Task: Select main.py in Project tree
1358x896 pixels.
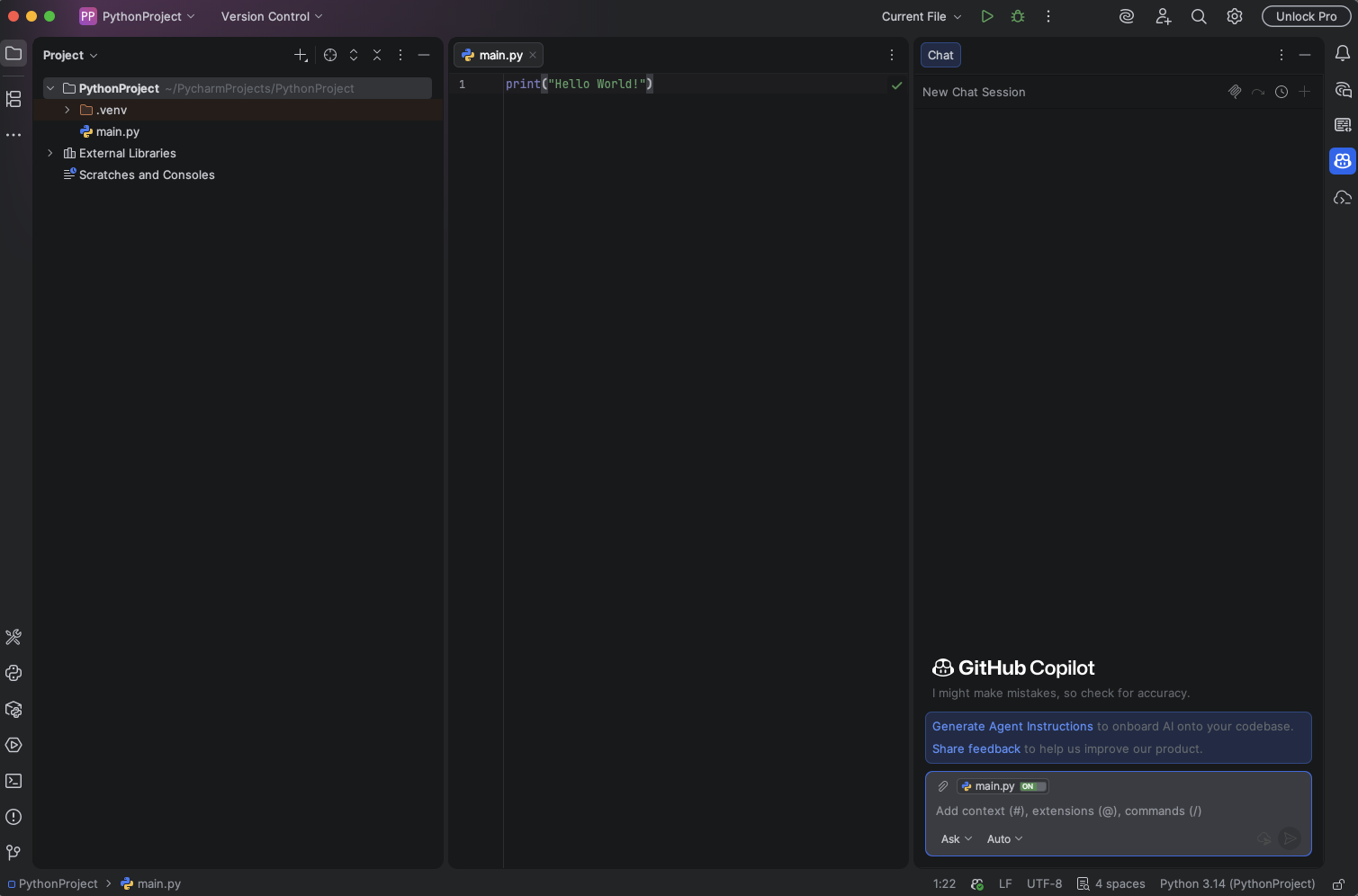Action: coord(117,131)
